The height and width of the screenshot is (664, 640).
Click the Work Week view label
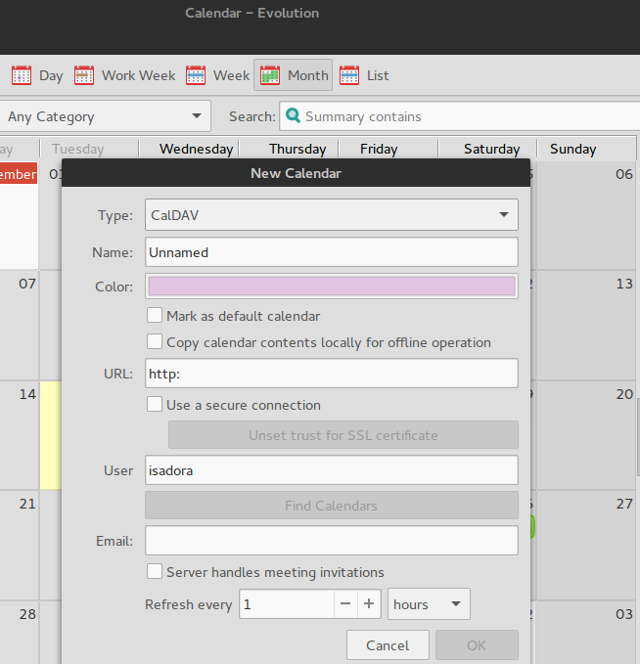(x=139, y=75)
